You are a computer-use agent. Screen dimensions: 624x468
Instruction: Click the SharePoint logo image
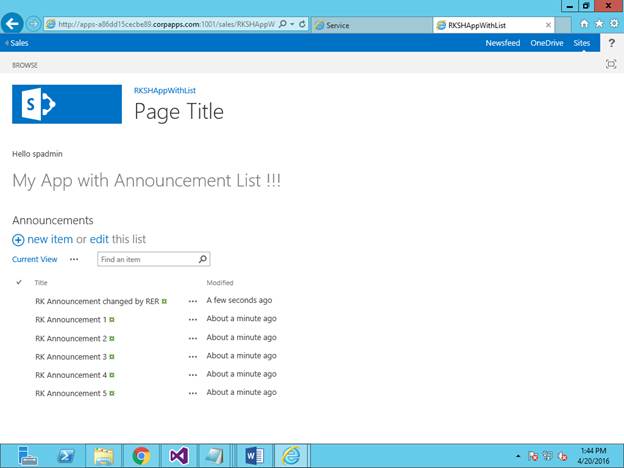pyautogui.click(x=67, y=104)
